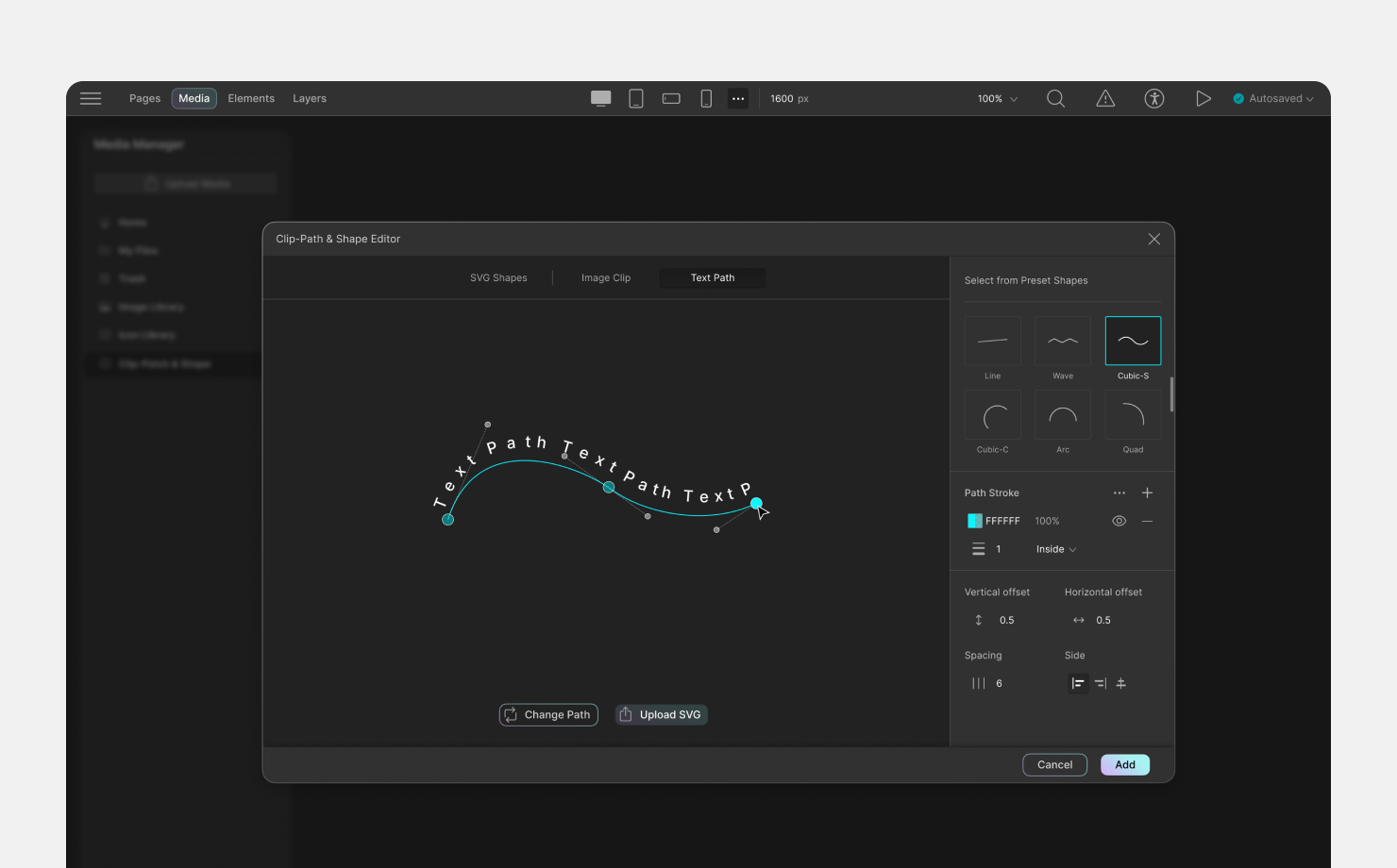Open more viewport options ellipsis

pos(738,98)
